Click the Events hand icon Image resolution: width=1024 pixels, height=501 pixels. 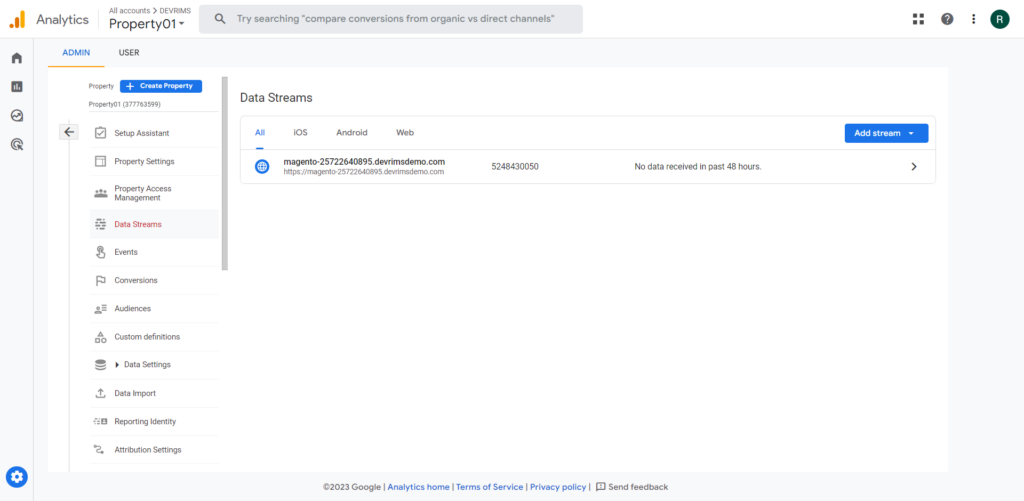coord(101,252)
